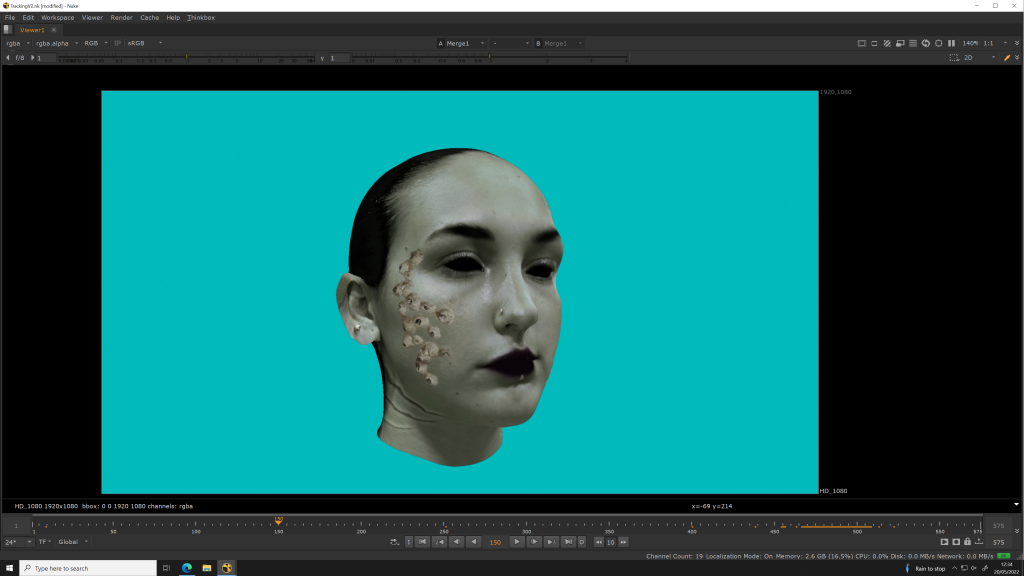This screenshot has height=576, width=1024.
Task: Open the TF timeline display dropdown
Action: tap(44, 542)
